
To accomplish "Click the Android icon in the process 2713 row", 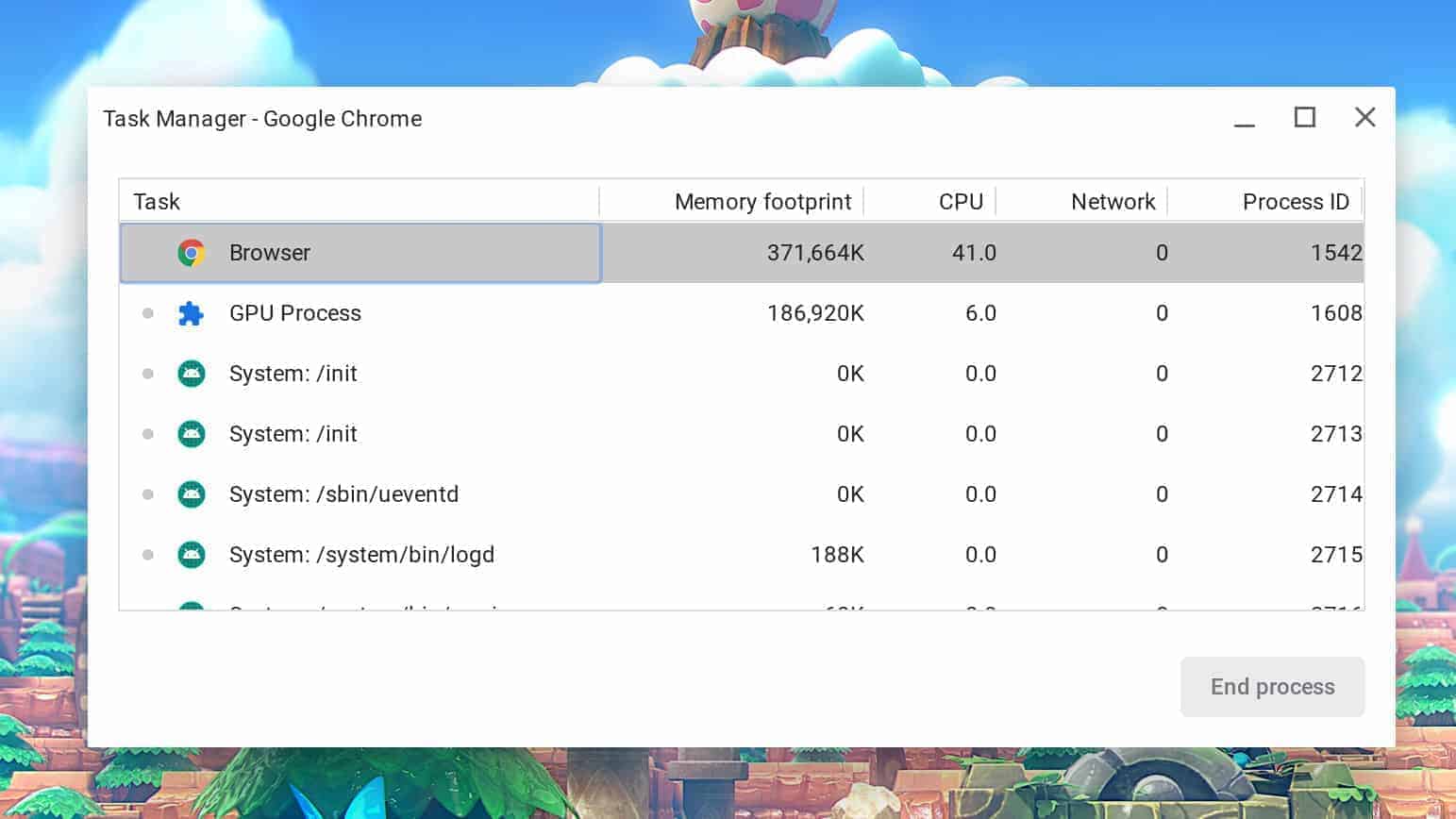I will pos(192,434).
